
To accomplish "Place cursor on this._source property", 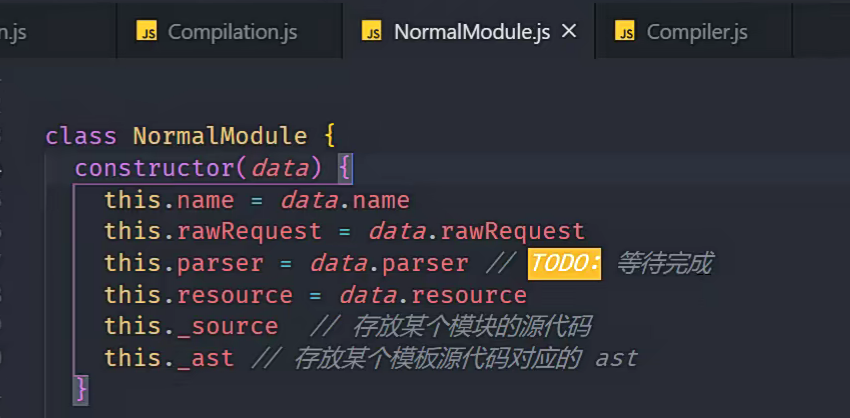I will point(227,326).
